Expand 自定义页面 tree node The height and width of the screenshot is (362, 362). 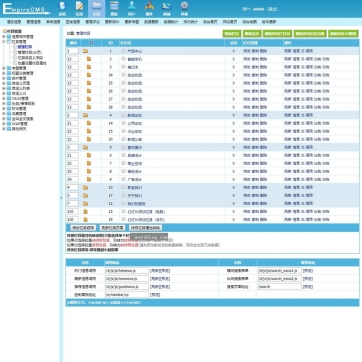click(x=4, y=83)
